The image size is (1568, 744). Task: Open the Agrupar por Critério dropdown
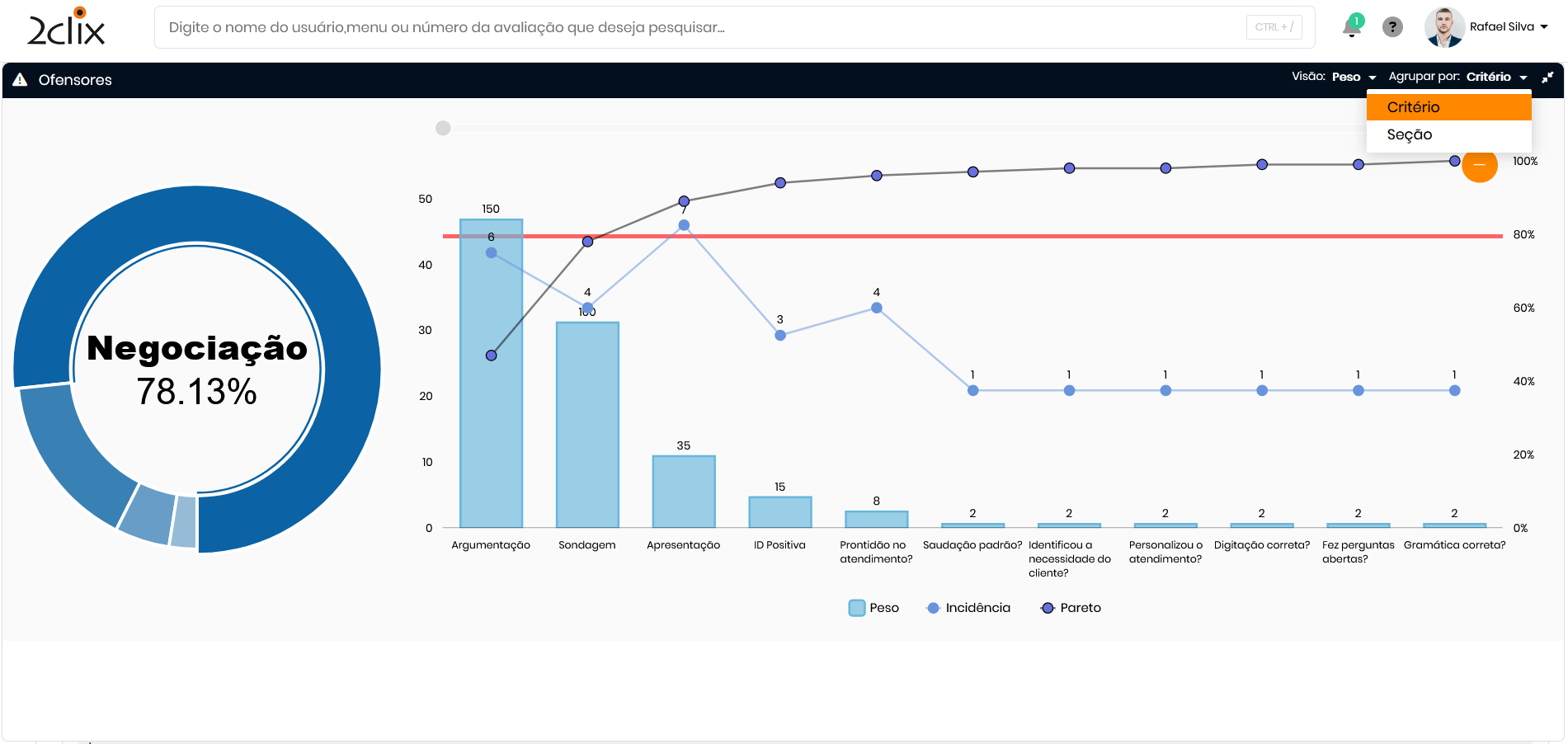click(x=1495, y=77)
